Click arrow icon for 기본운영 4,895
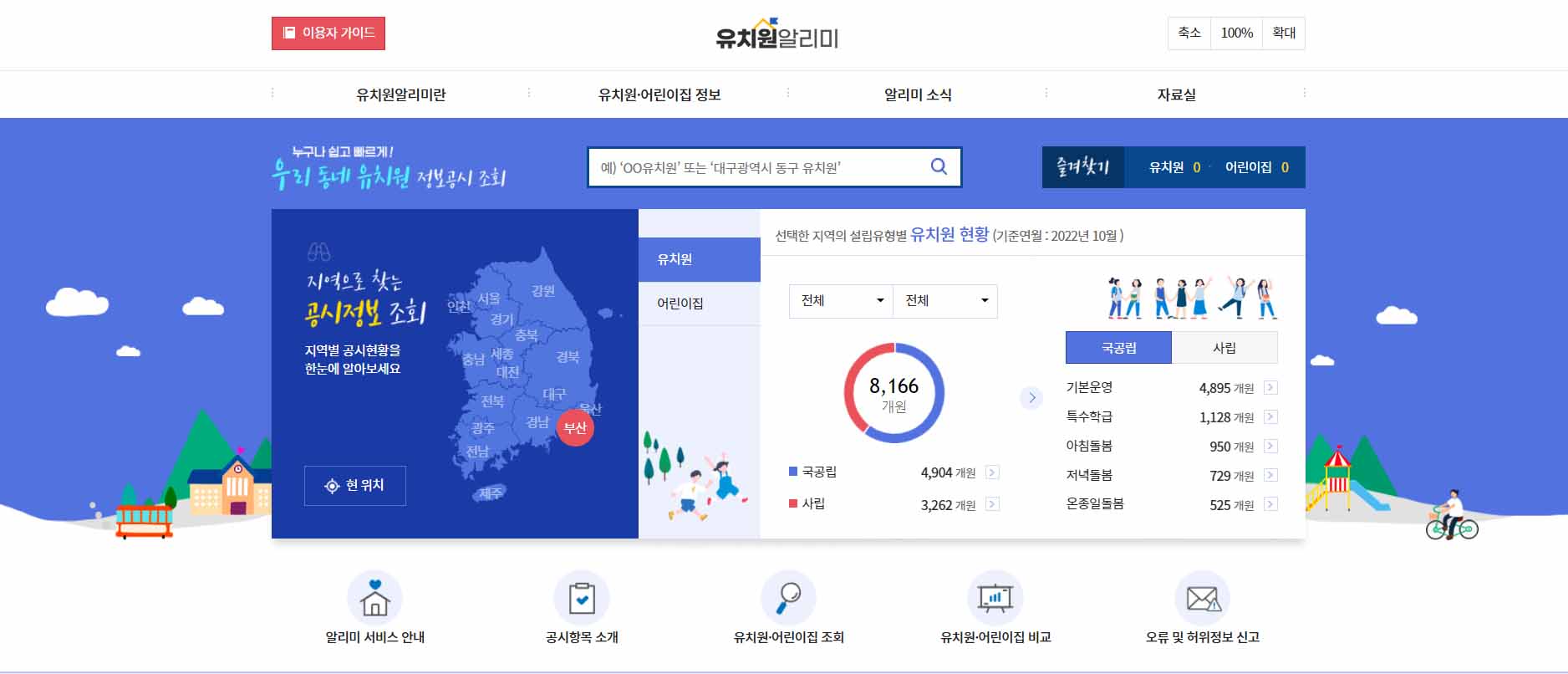 [1270, 387]
